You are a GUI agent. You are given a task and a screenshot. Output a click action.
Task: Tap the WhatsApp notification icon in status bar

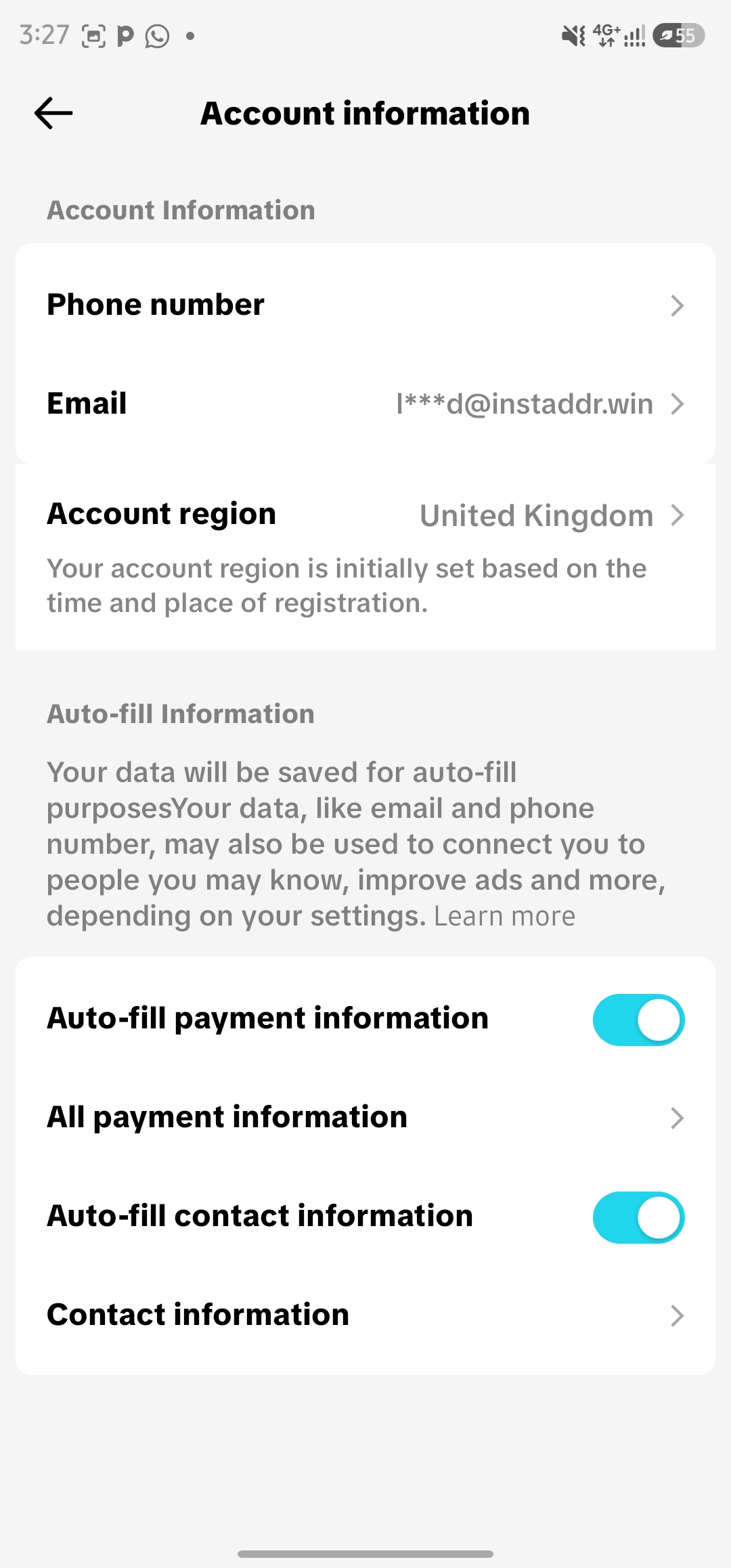(158, 36)
